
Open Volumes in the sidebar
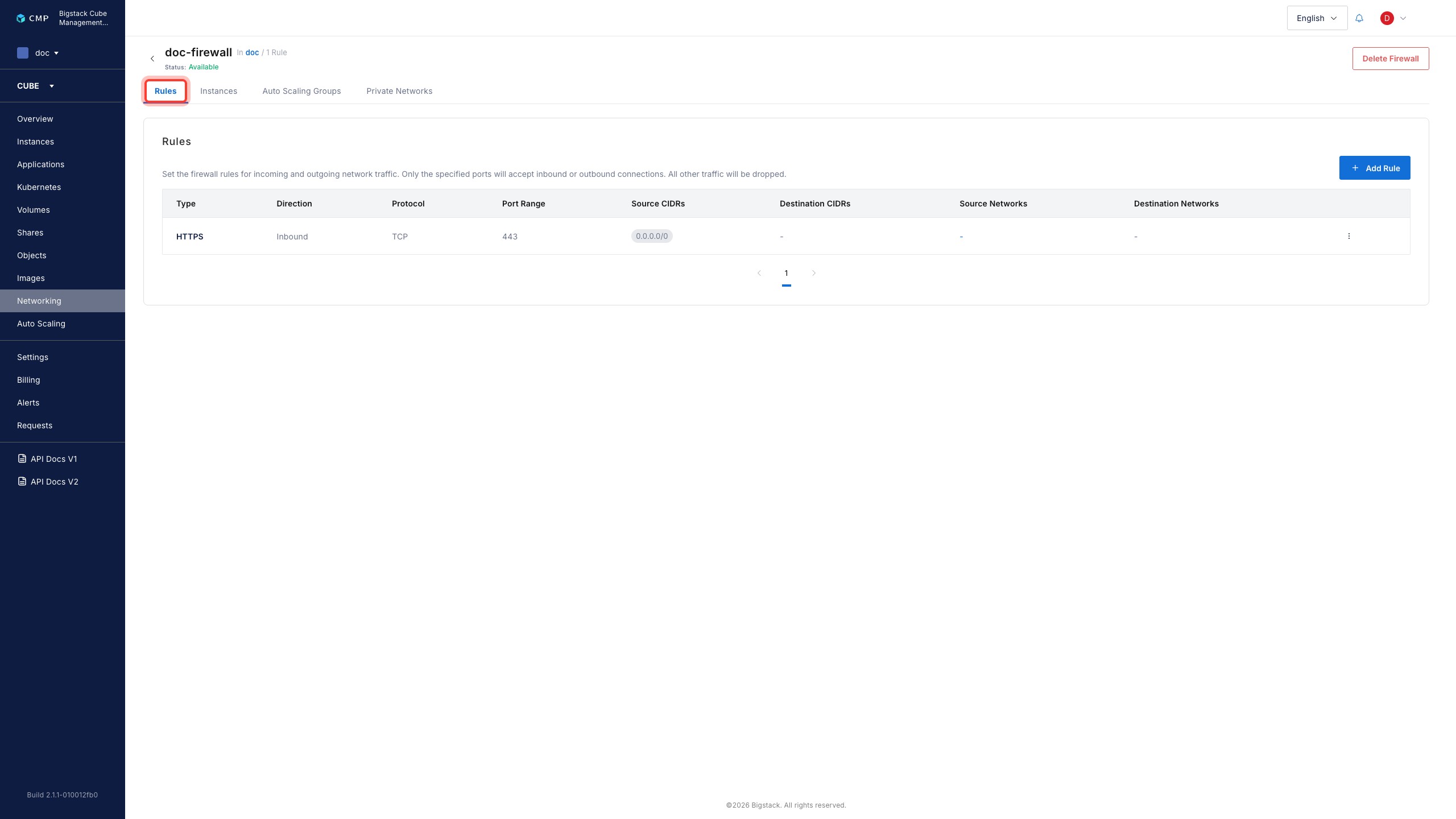click(x=63, y=210)
